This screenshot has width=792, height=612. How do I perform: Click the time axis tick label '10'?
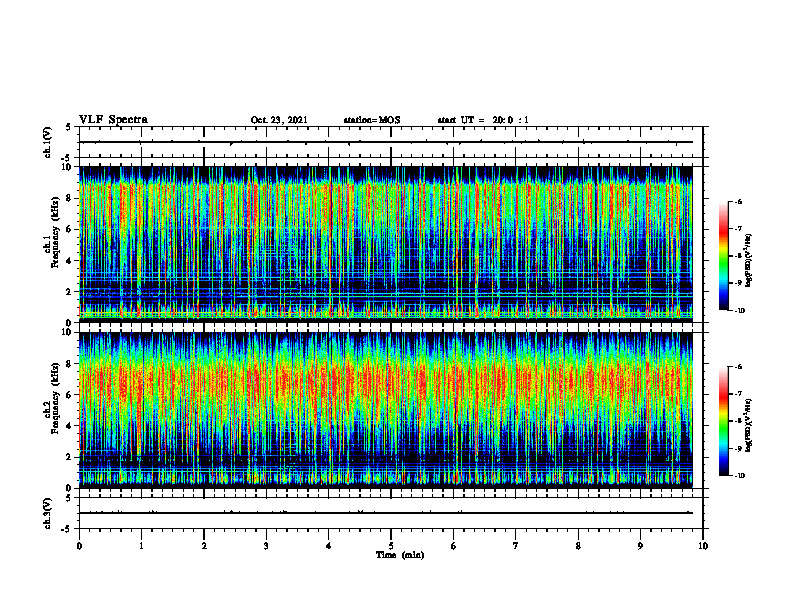click(703, 546)
